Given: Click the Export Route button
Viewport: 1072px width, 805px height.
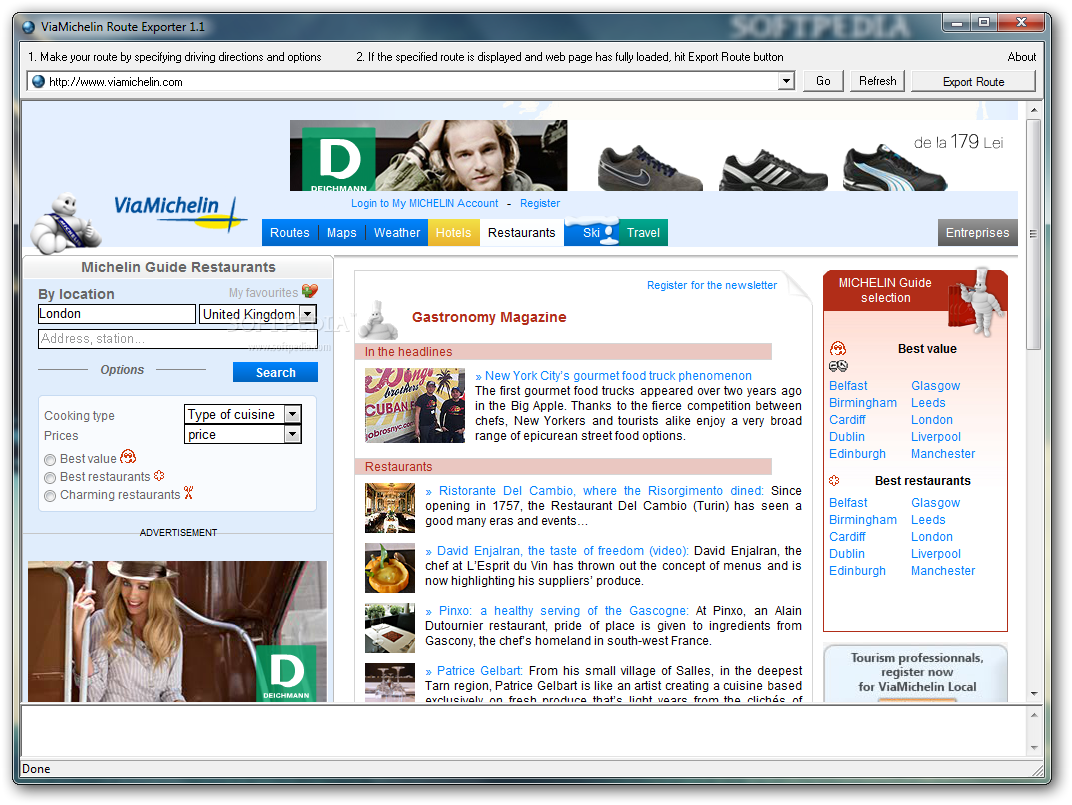Looking at the screenshot, I should [974, 81].
